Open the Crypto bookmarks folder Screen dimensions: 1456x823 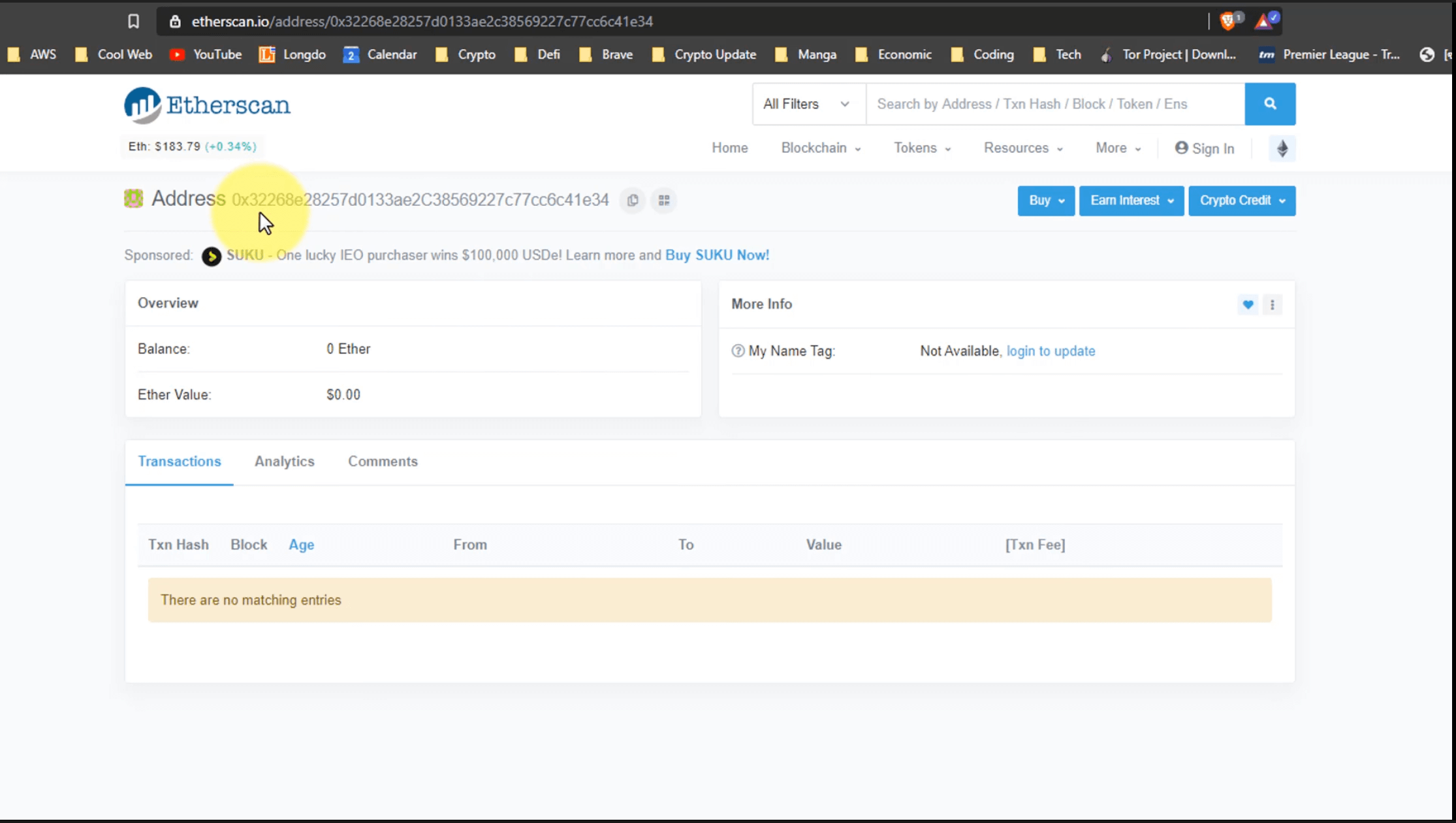(x=466, y=55)
